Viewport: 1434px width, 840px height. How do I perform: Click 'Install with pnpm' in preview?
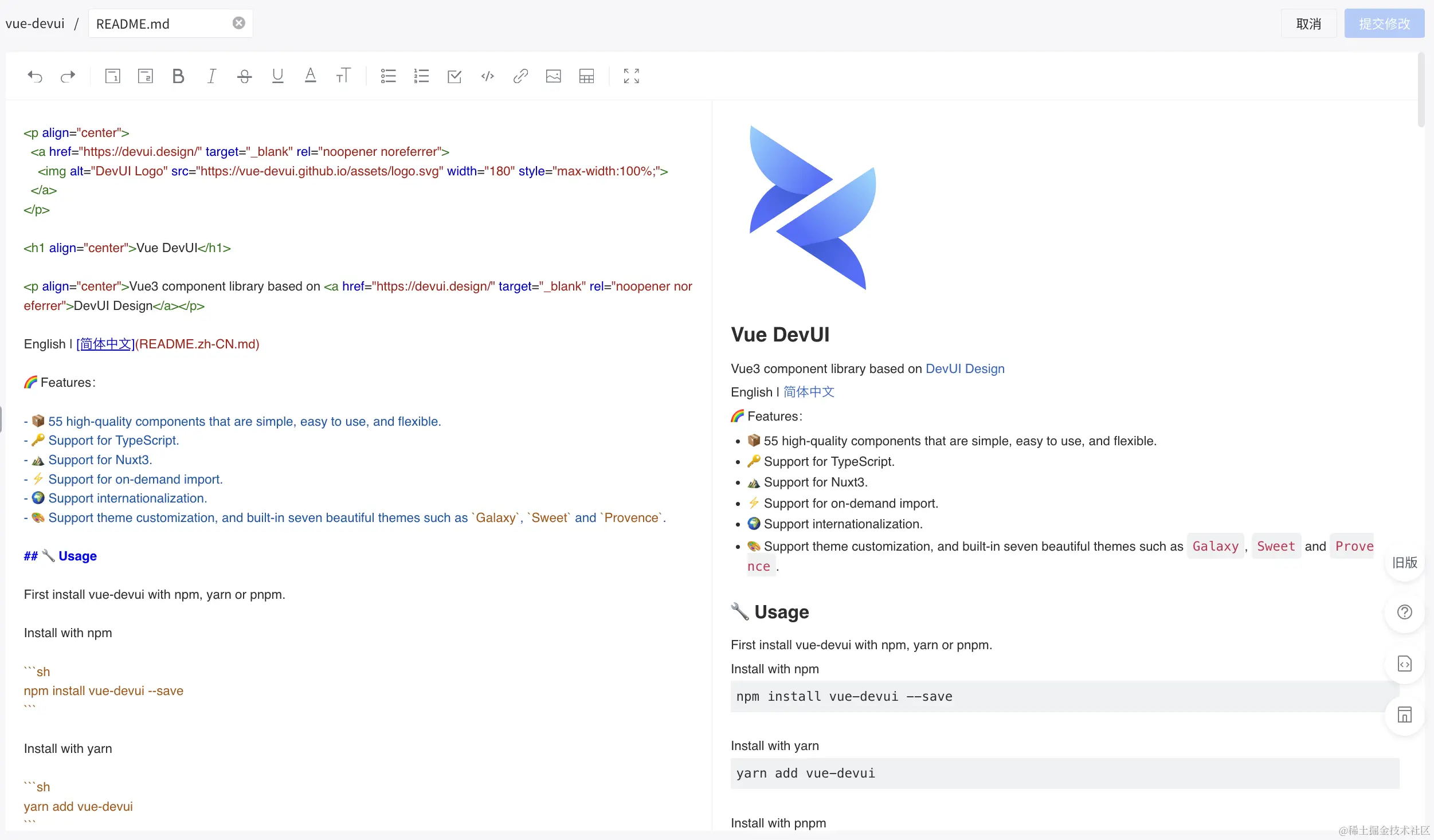pyautogui.click(x=778, y=823)
